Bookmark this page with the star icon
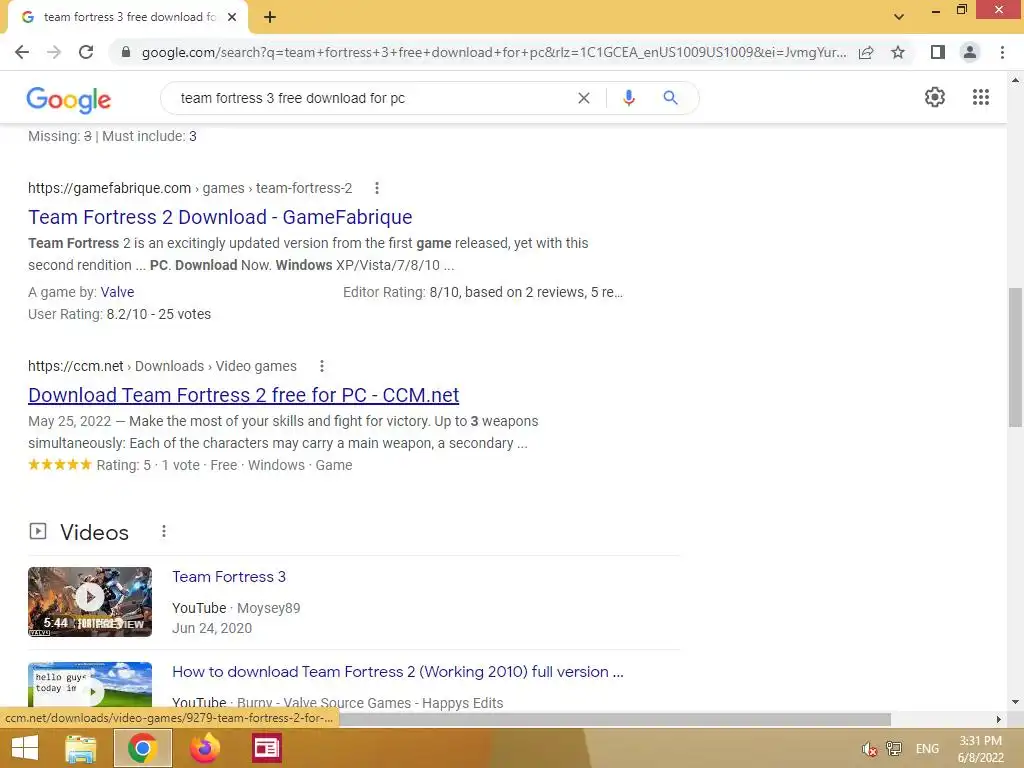Screen dimensions: 1024x768 point(898,52)
